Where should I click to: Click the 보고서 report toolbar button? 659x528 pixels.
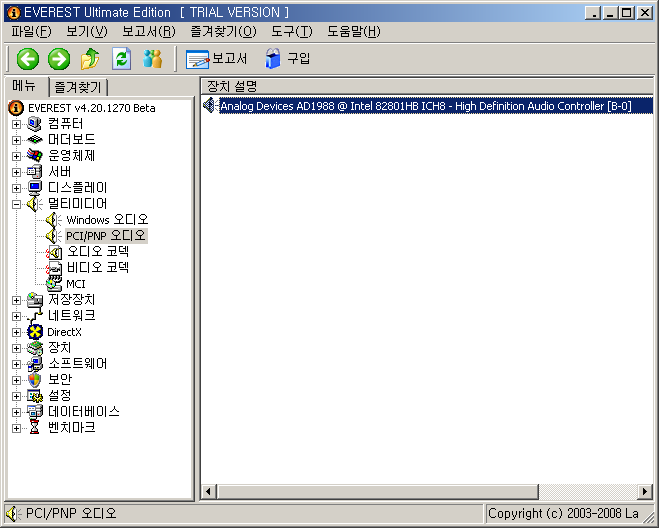[x=216, y=59]
